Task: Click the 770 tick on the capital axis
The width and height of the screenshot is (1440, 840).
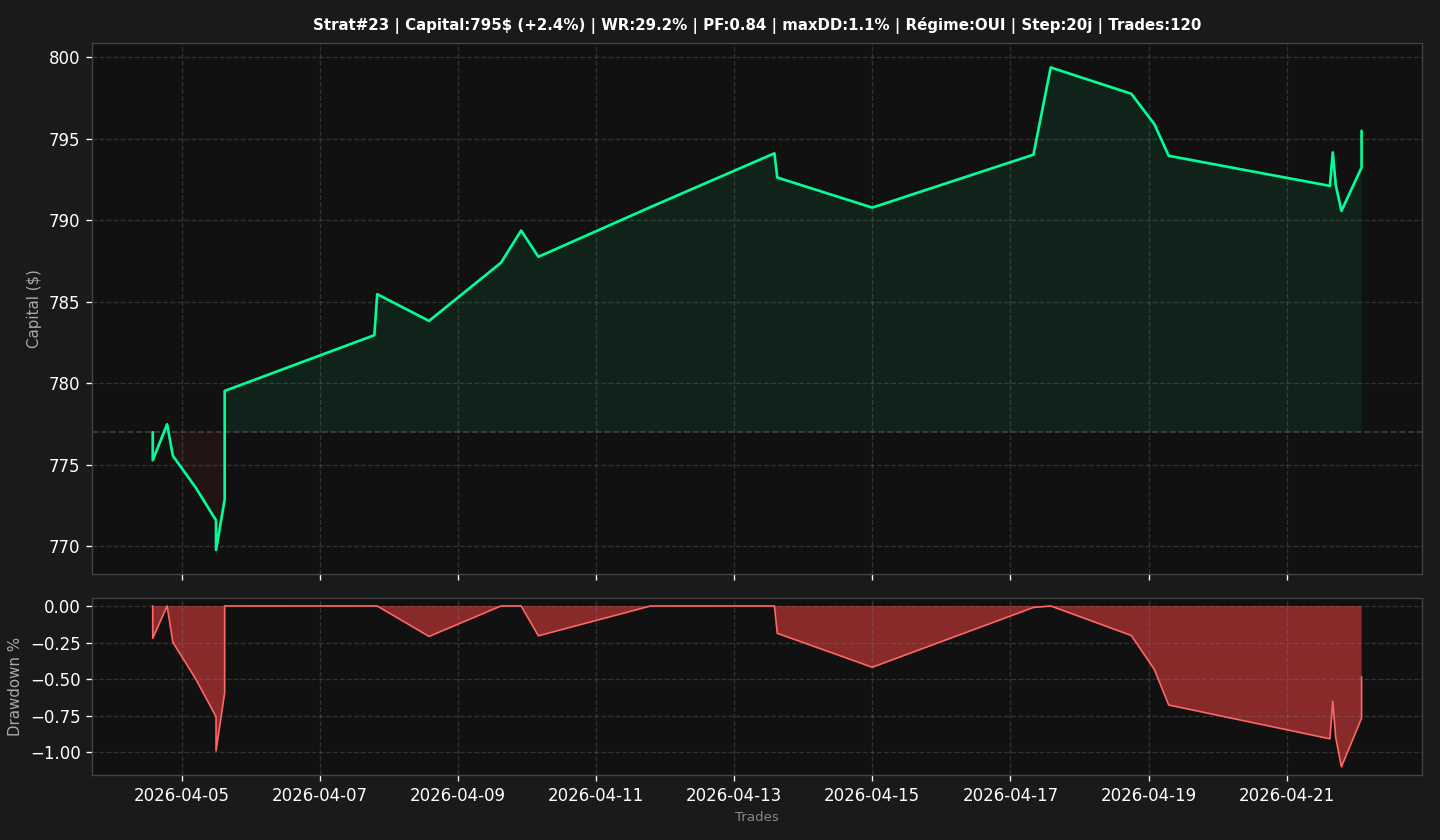Action: point(65,547)
